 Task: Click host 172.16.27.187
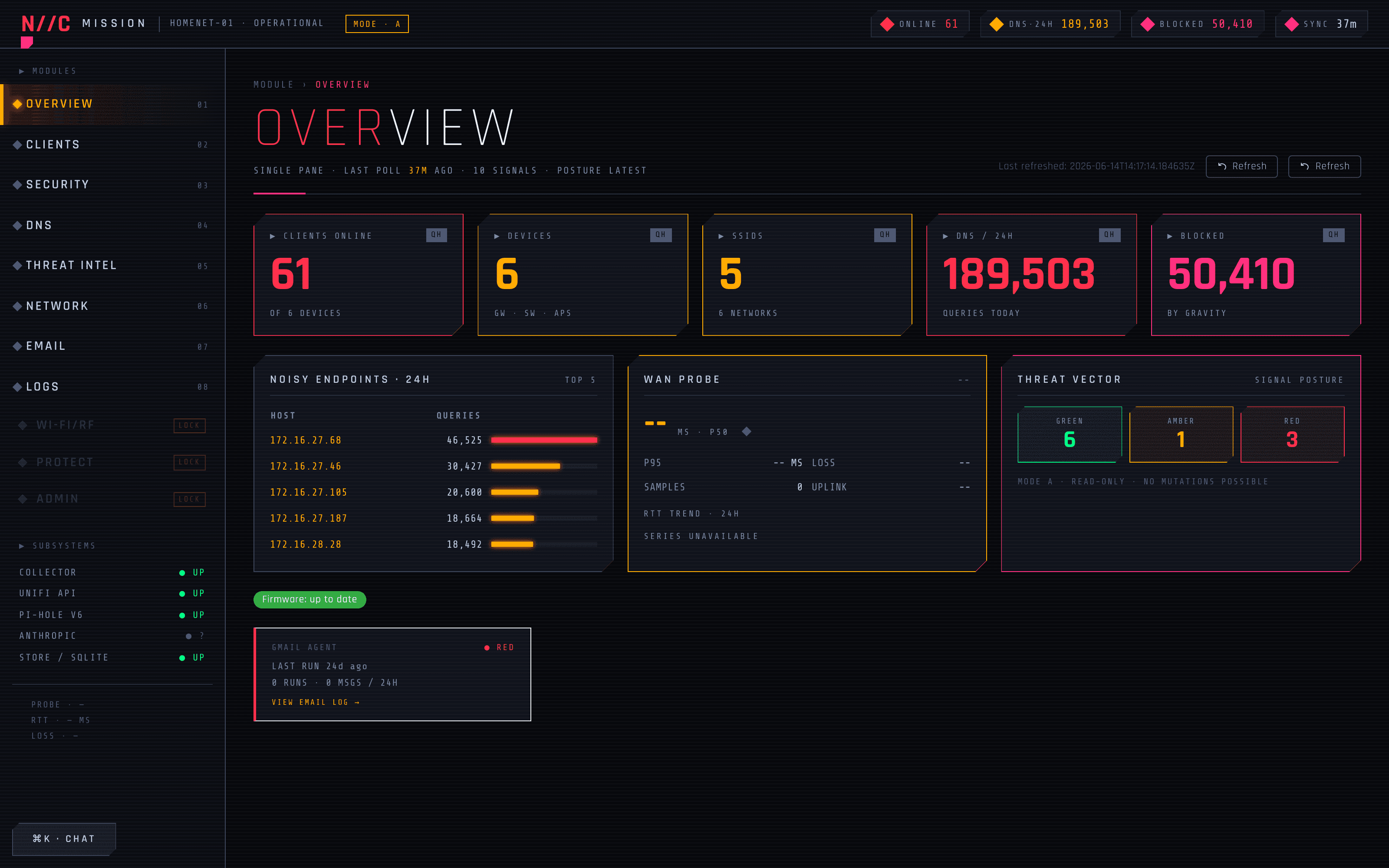tap(309, 518)
